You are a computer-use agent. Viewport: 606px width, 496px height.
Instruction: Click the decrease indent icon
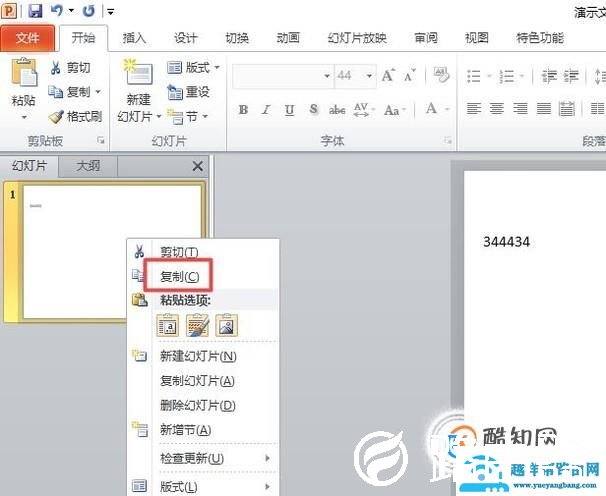click(x=548, y=76)
